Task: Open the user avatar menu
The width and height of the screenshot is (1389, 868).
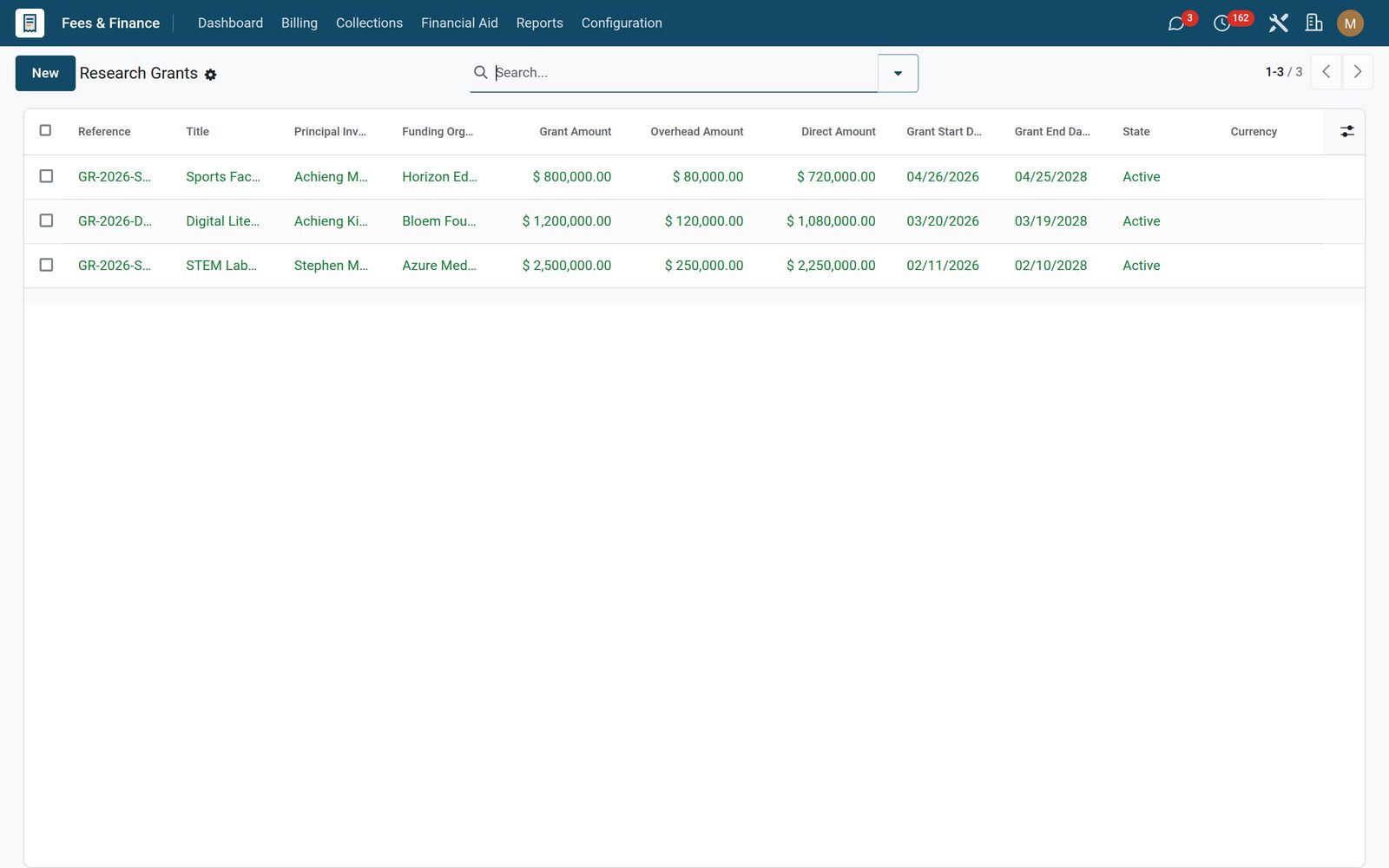Action: (x=1350, y=23)
